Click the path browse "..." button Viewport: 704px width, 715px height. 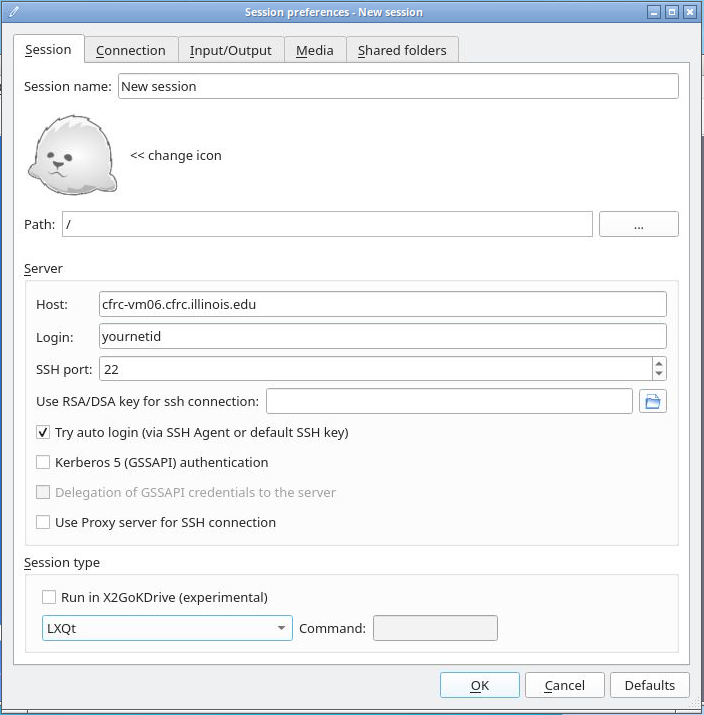tap(639, 224)
